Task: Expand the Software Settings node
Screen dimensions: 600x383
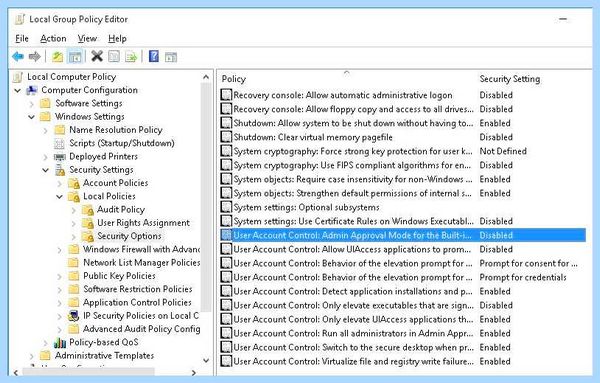Action: (x=32, y=104)
